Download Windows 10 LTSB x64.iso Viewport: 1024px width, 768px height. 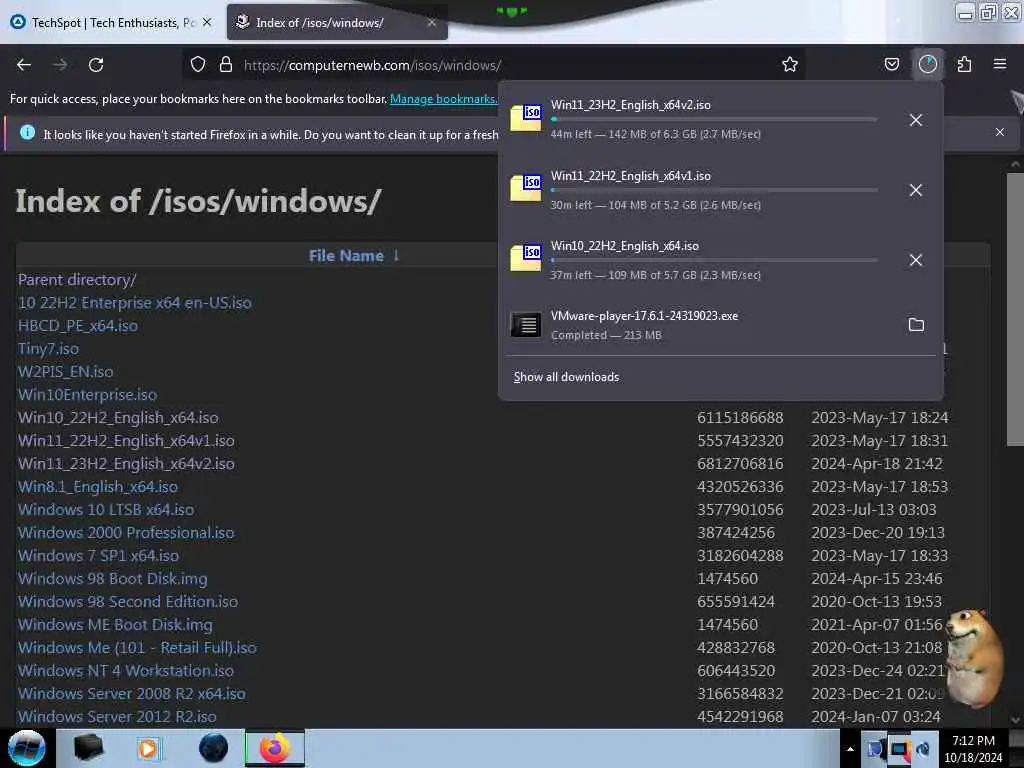pos(106,509)
